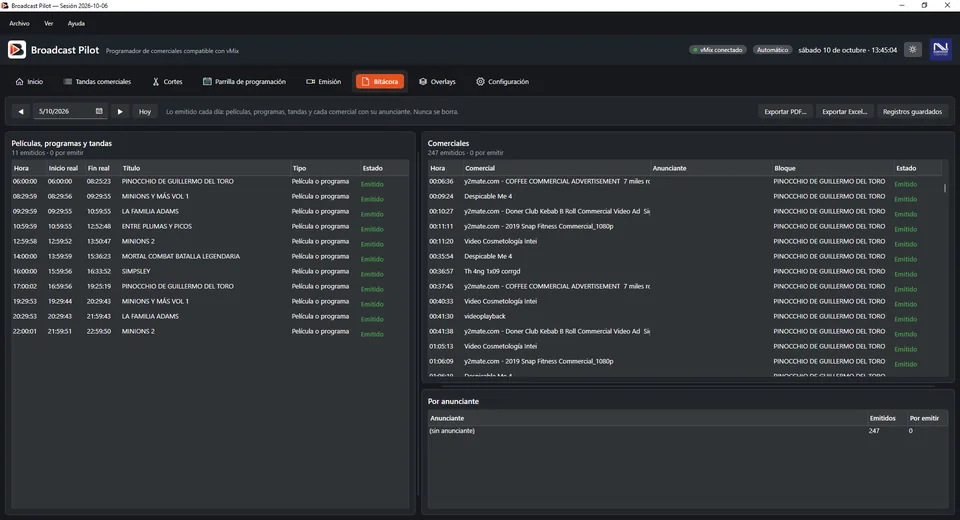Click the Broadcast Pilot logo icon
960x520 pixels.
tap(17, 50)
